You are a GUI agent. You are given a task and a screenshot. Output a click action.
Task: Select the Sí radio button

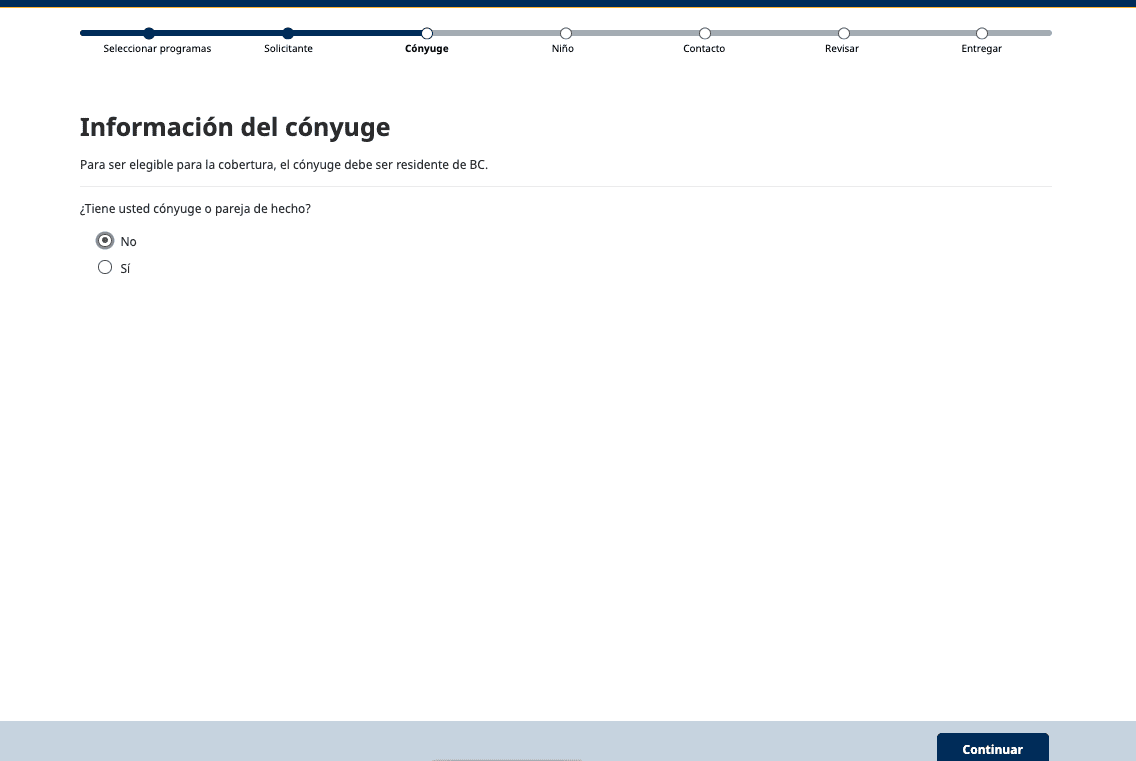[x=105, y=267]
